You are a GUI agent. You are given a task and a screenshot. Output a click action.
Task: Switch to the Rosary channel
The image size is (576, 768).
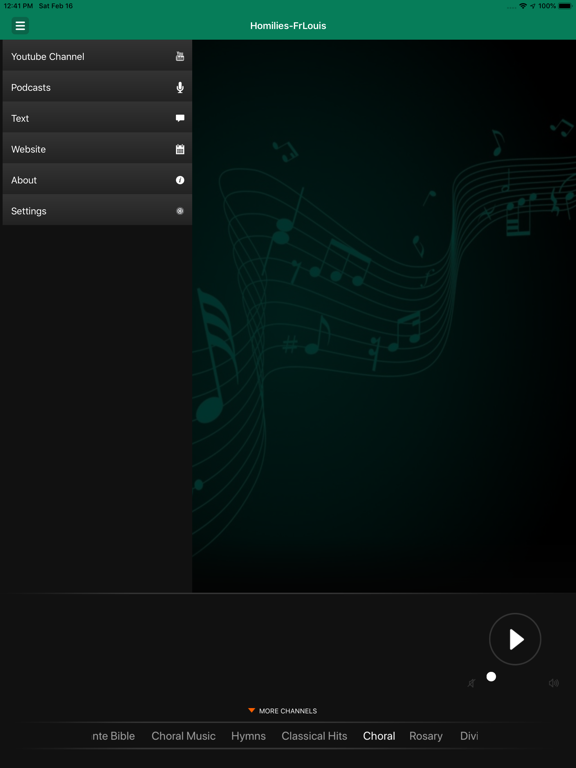pyautogui.click(x=426, y=736)
